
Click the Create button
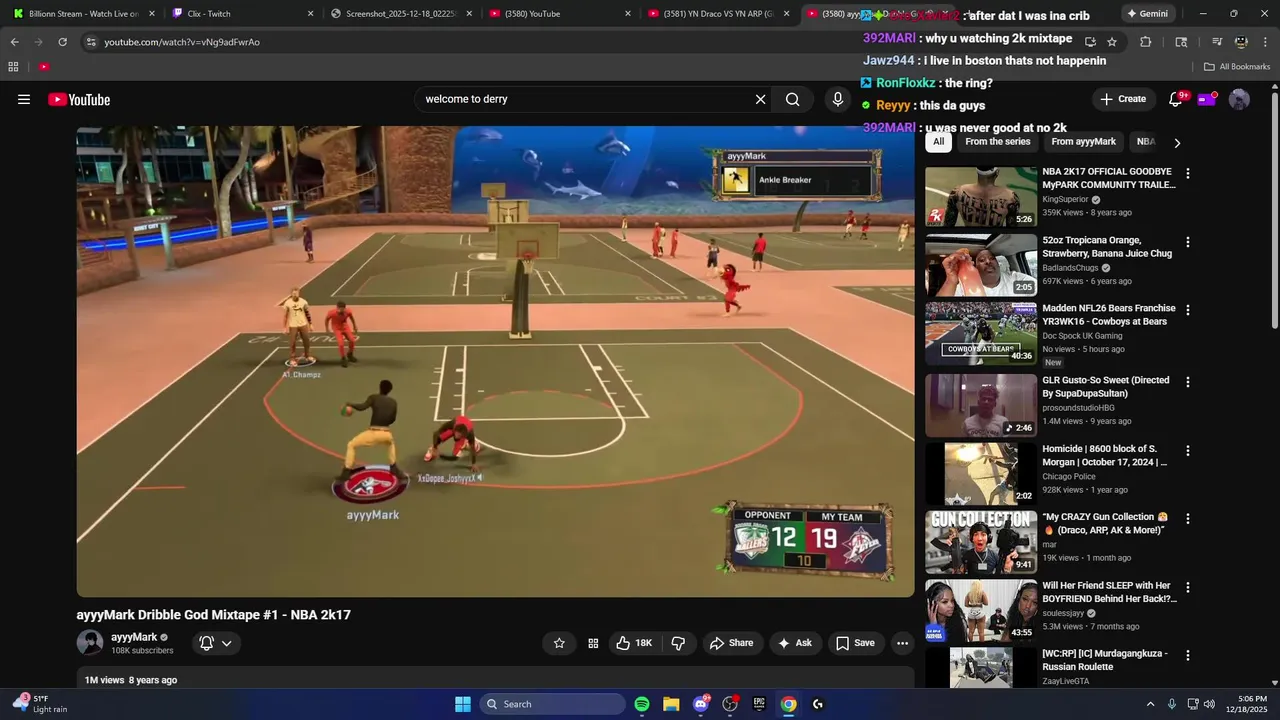click(1123, 99)
